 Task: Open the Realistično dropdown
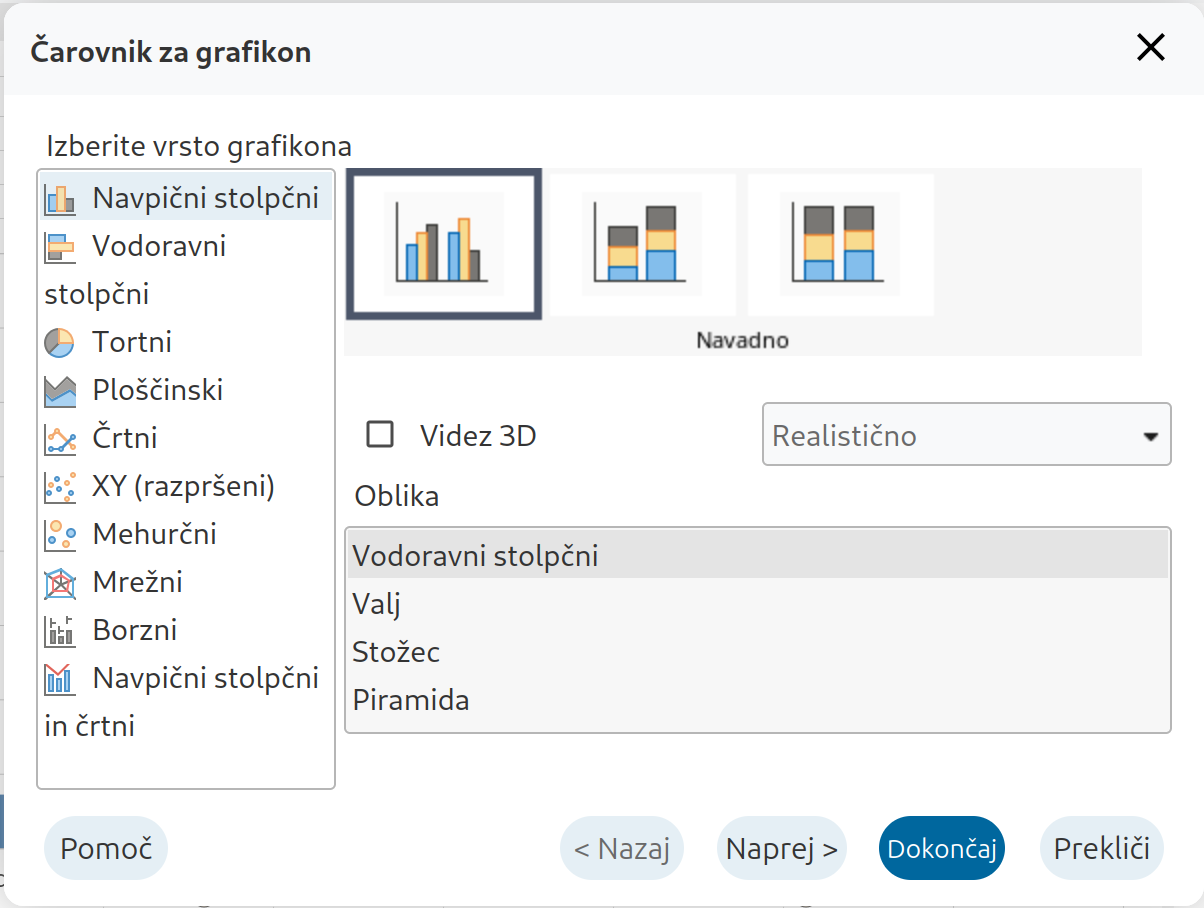click(x=966, y=434)
